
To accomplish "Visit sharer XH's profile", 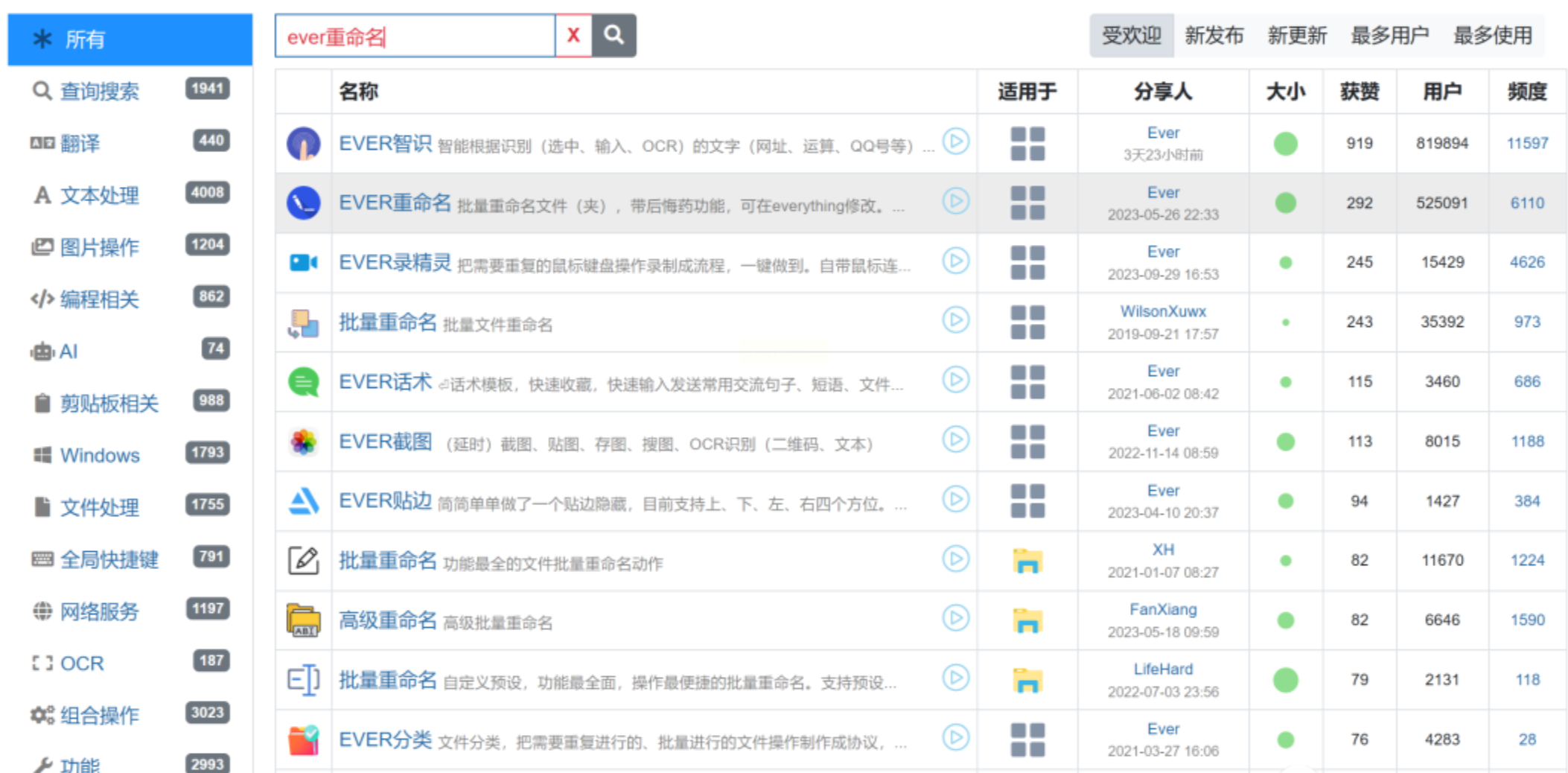I will pyautogui.click(x=1163, y=550).
